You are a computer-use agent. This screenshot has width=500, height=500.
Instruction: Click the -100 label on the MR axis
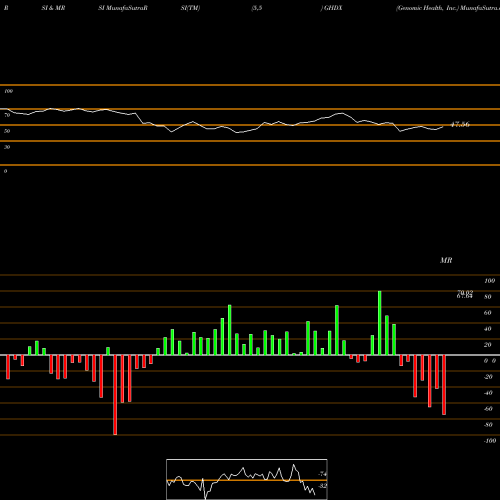(x=490, y=441)
